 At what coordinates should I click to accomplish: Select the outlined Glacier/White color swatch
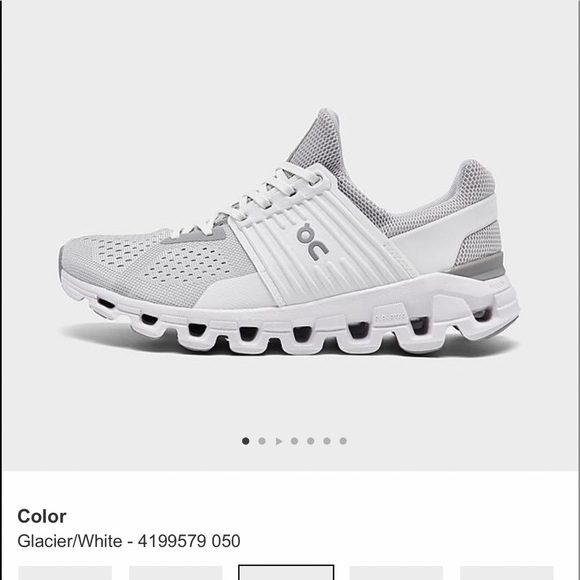pos(286,572)
